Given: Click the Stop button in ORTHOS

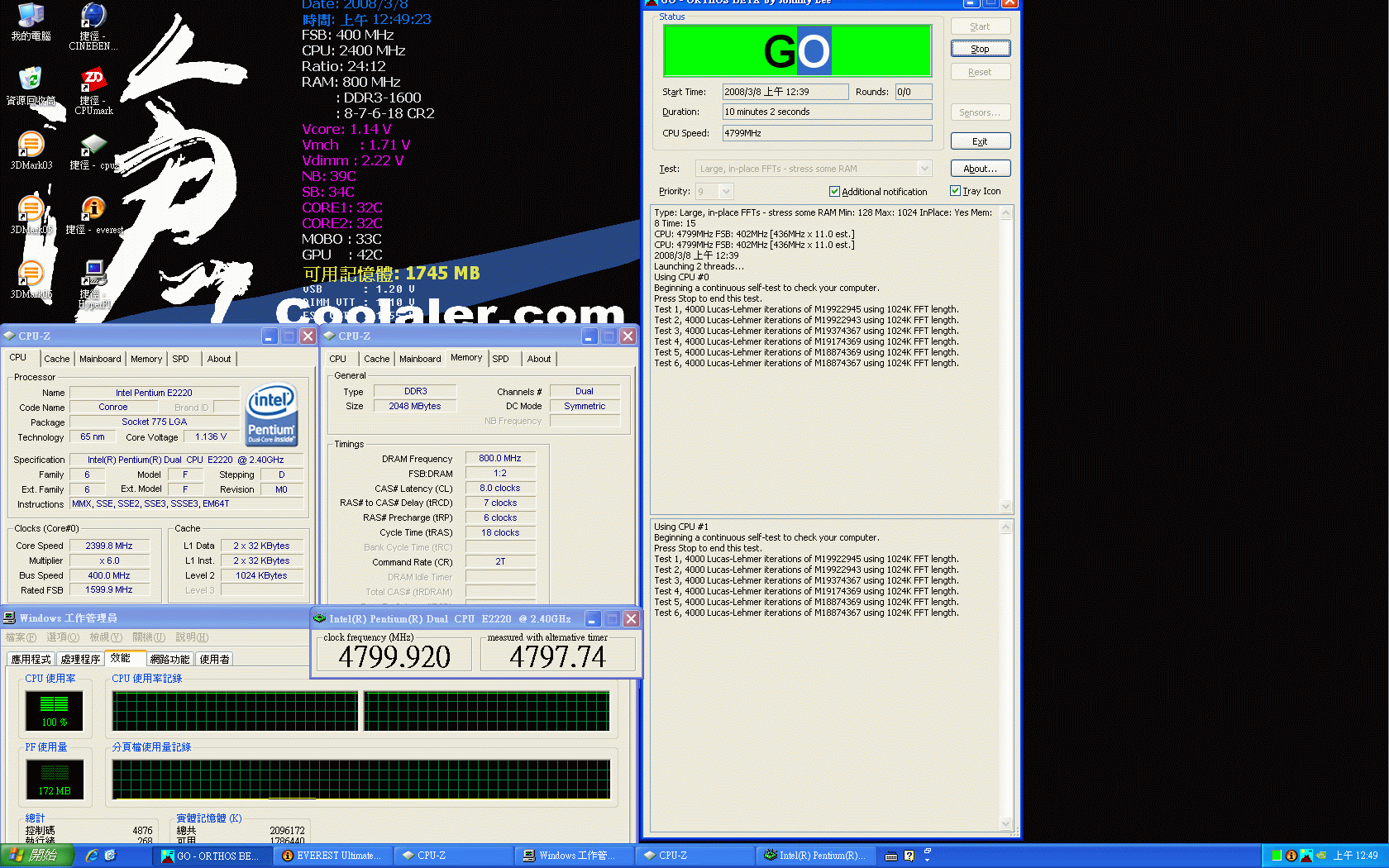Looking at the screenshot, I should point(980,49).
